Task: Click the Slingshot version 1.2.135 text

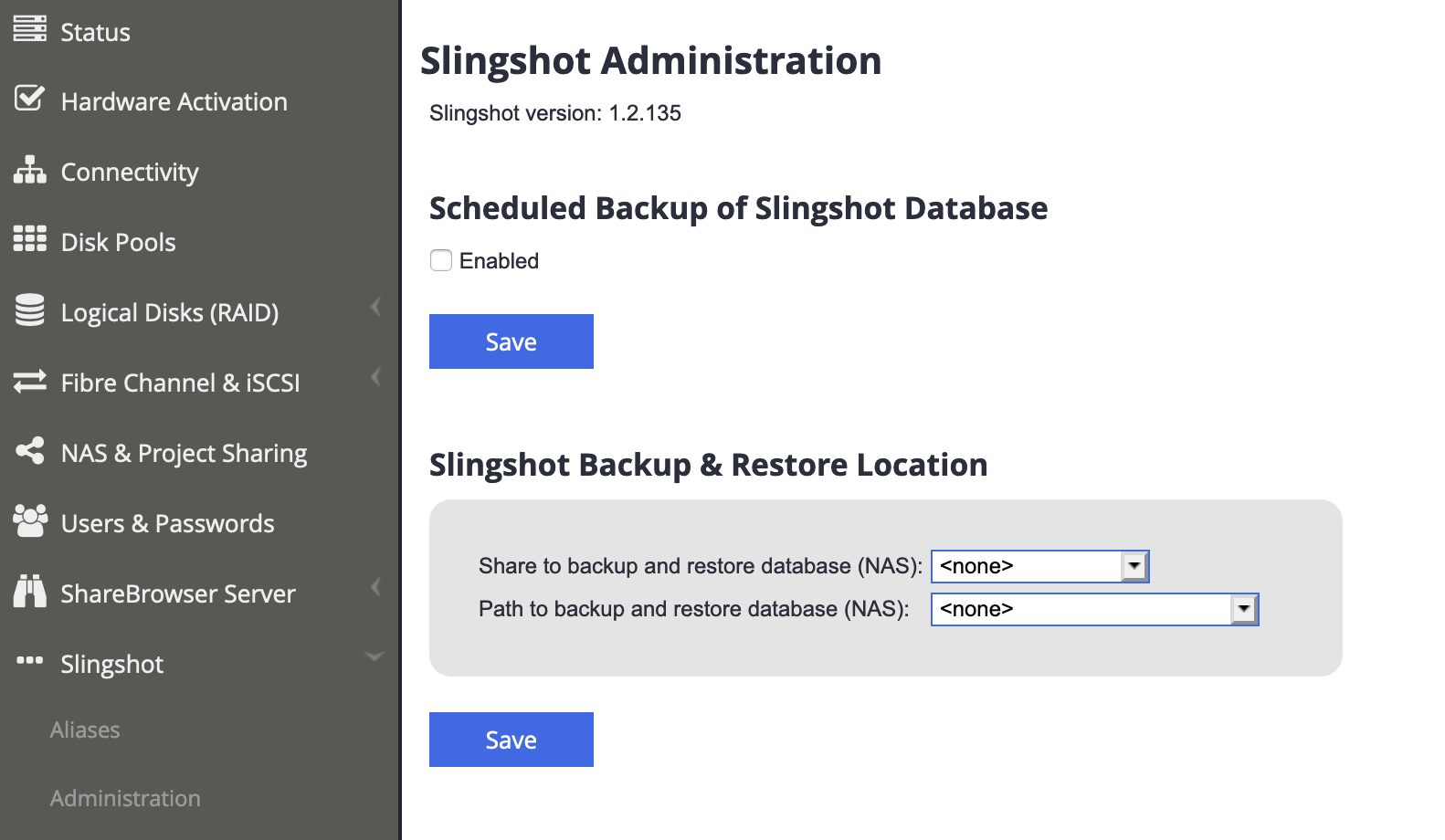Action: tap(555, 113)
